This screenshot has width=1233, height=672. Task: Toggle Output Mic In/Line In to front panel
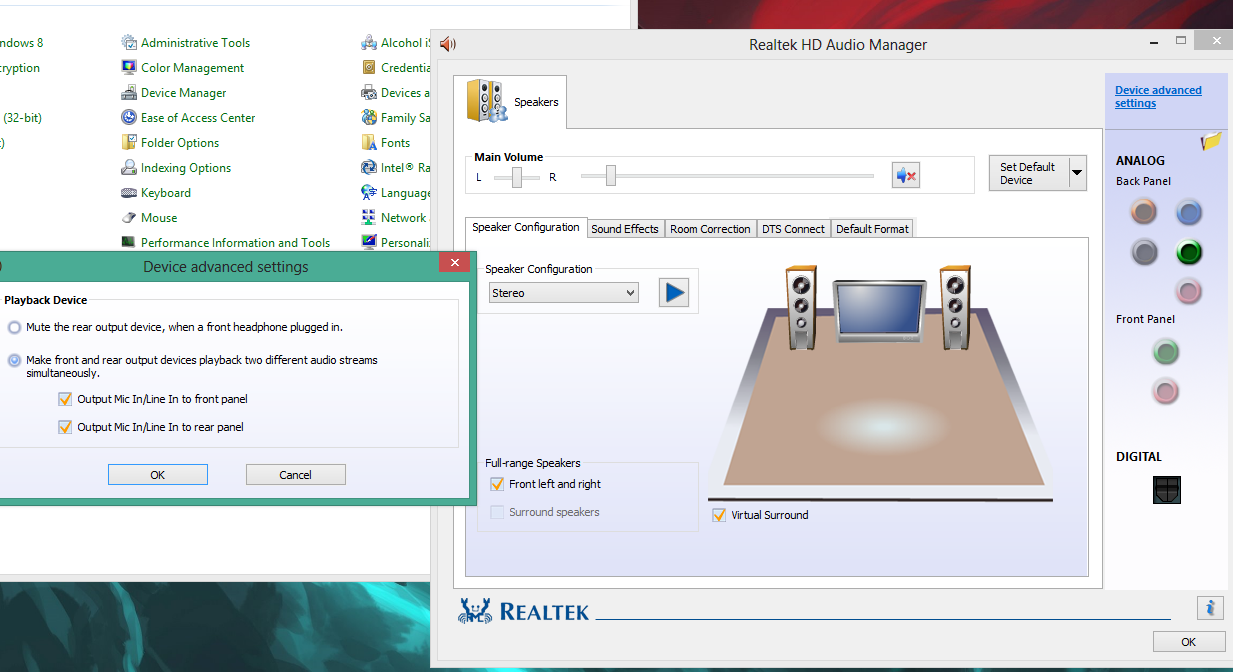(x=66, y=399)
